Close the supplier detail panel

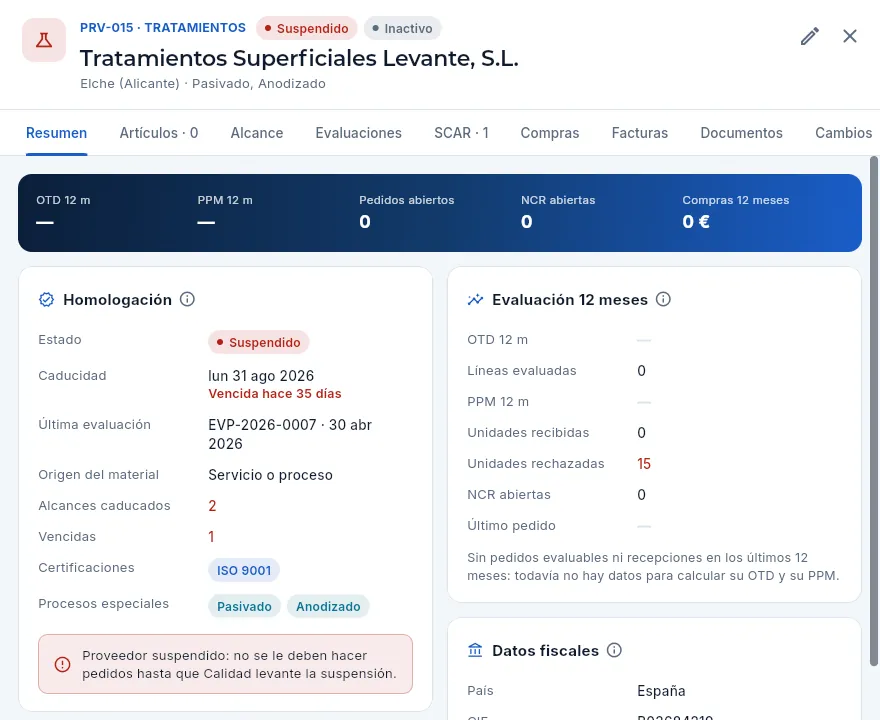850,36
